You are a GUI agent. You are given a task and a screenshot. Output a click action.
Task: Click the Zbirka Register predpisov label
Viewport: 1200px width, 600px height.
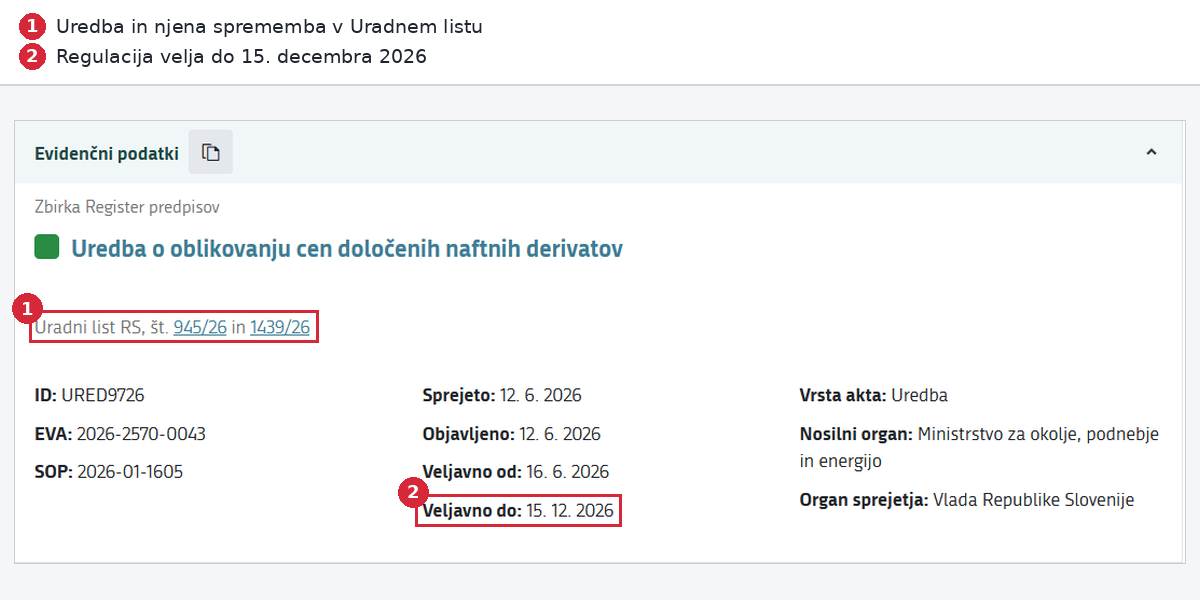127,207
